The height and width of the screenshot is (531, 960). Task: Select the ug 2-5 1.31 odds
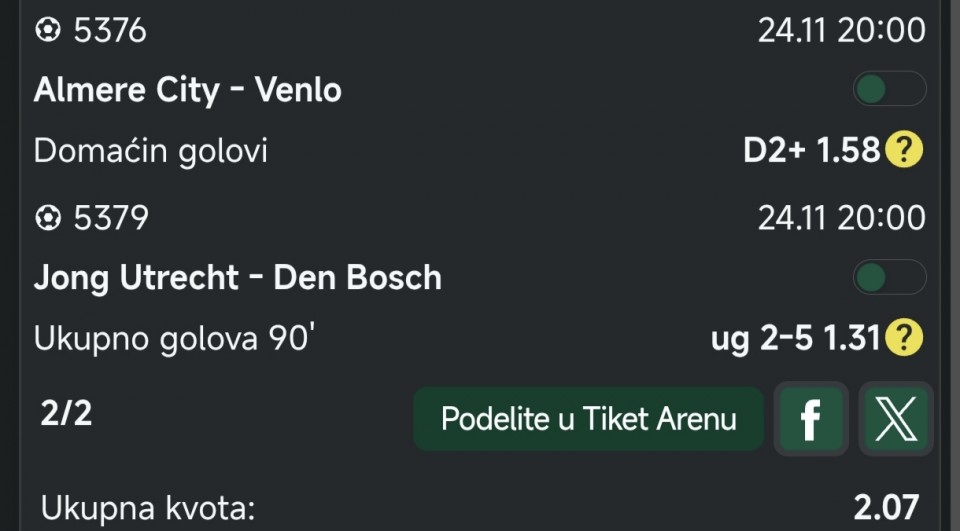tap(796, 338)
